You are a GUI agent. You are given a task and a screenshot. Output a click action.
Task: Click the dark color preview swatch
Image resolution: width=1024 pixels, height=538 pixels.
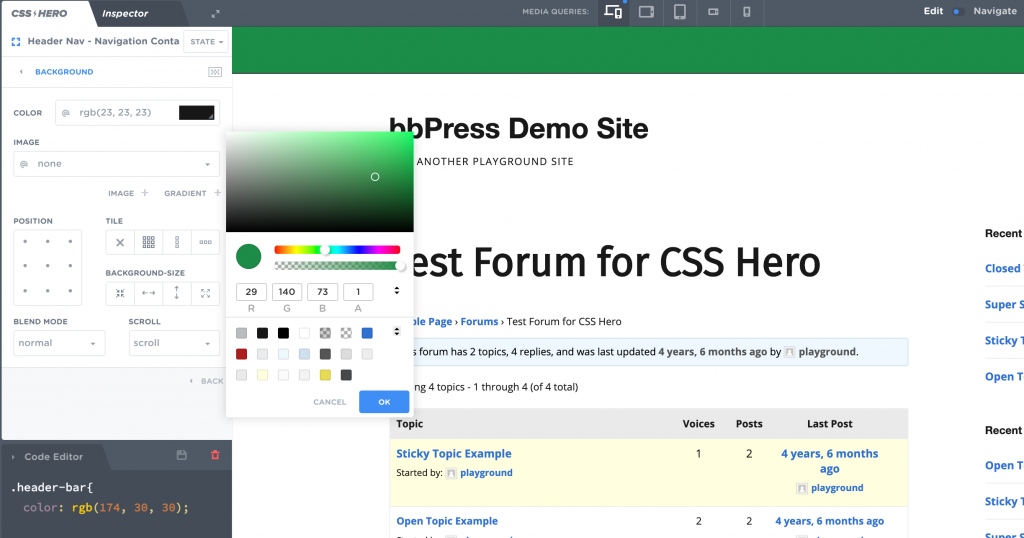coord(197,113)
